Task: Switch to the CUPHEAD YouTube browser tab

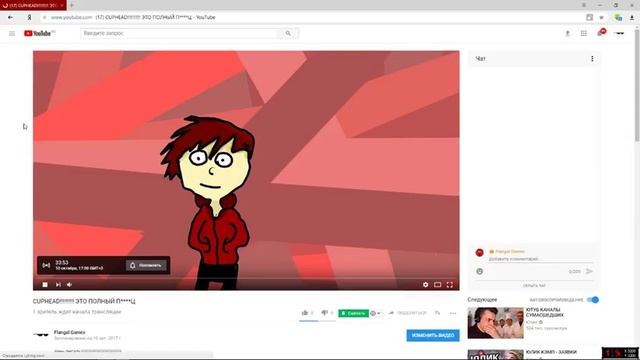Action: pos(33,5)
